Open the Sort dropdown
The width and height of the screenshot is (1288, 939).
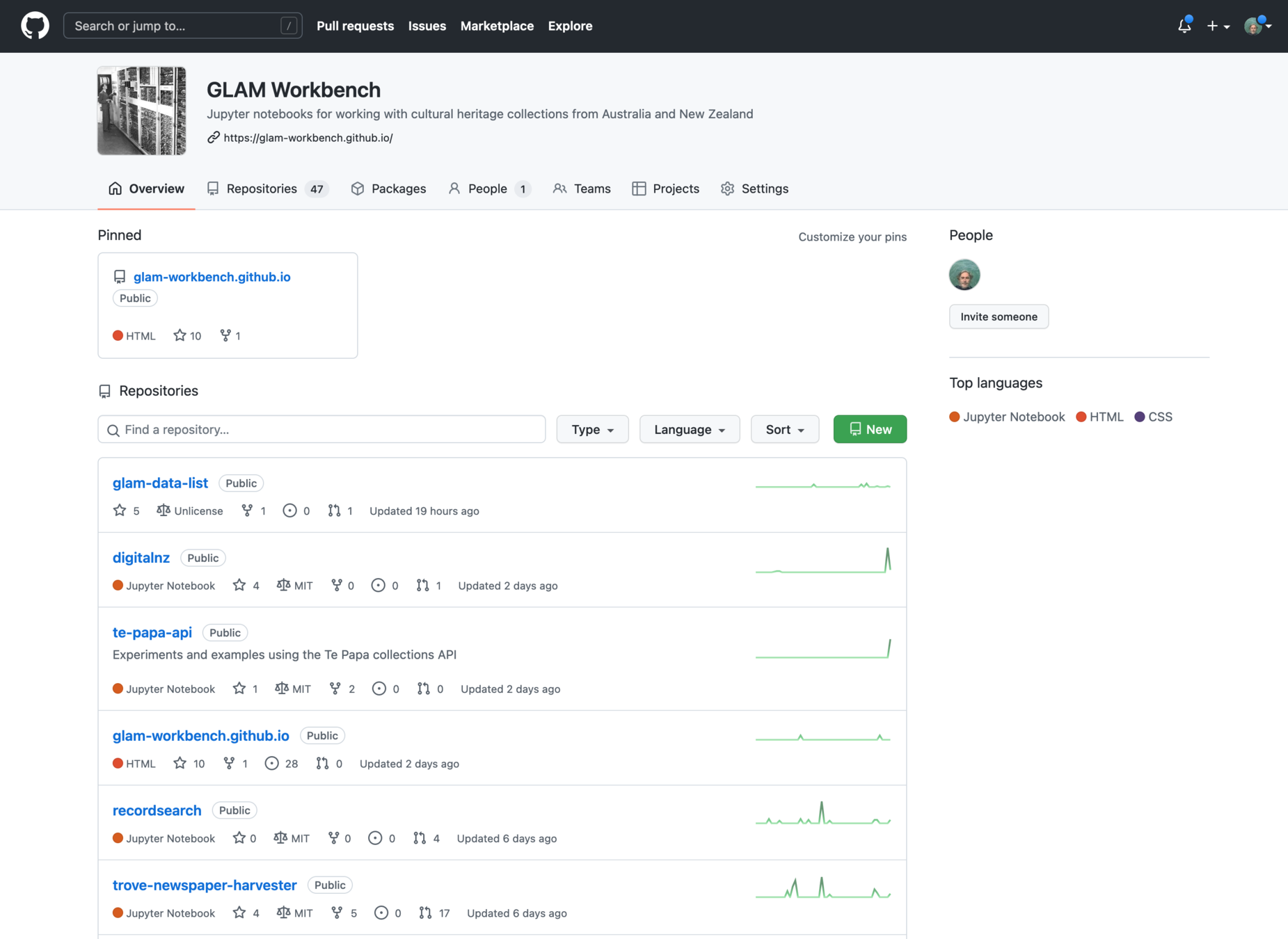tap(784, 429)
